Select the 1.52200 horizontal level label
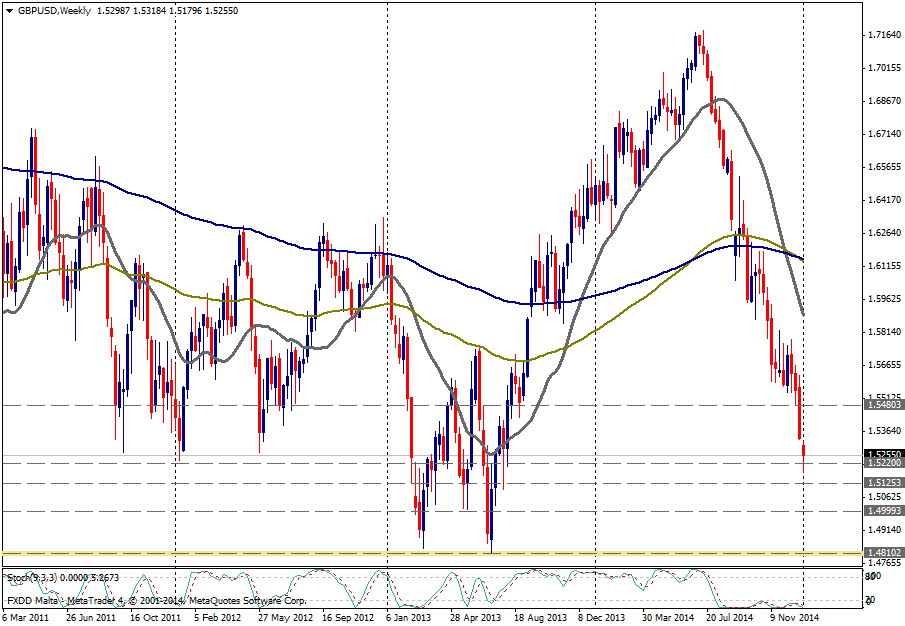 (x=884, y=464)
